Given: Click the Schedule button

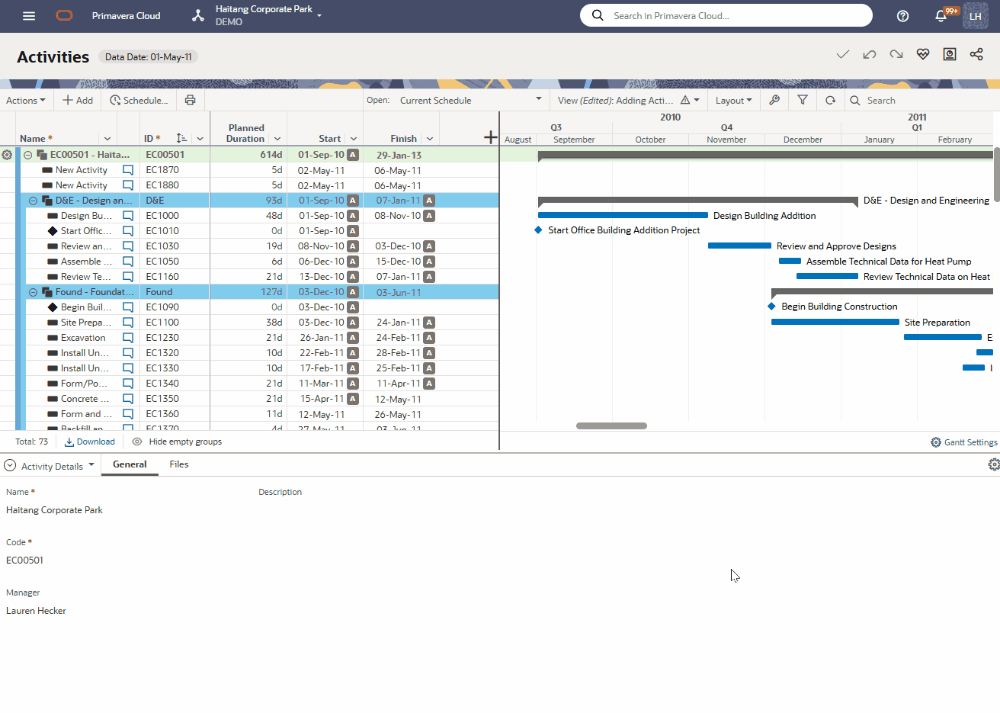Looking at the screenshot, I should (139, 100).
